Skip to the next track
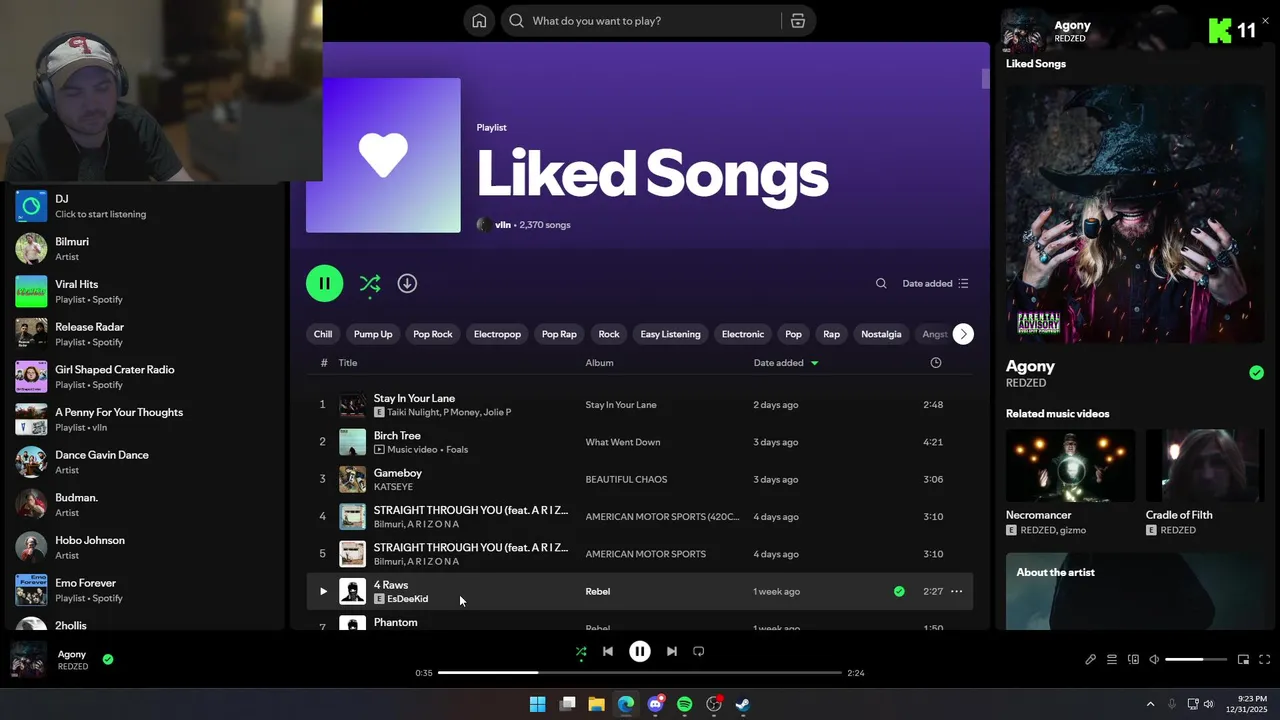The image size is (1280, 720). [672, 651]
